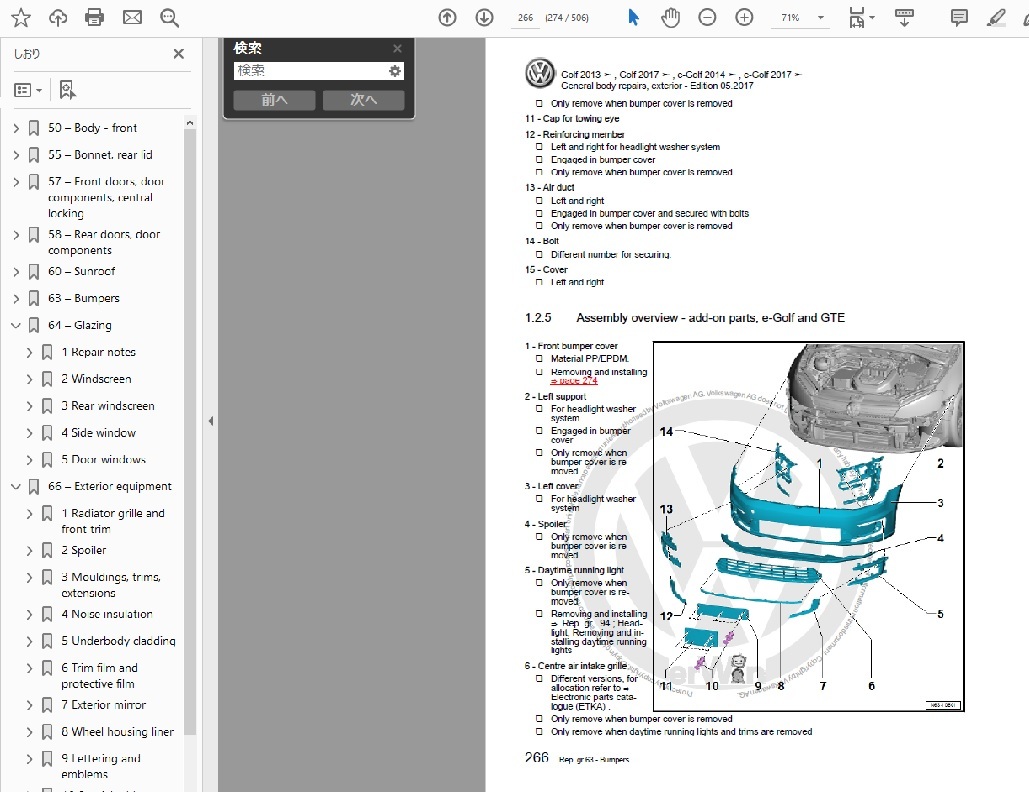
Task: Zoom in with plus icon
Action: 744,18
